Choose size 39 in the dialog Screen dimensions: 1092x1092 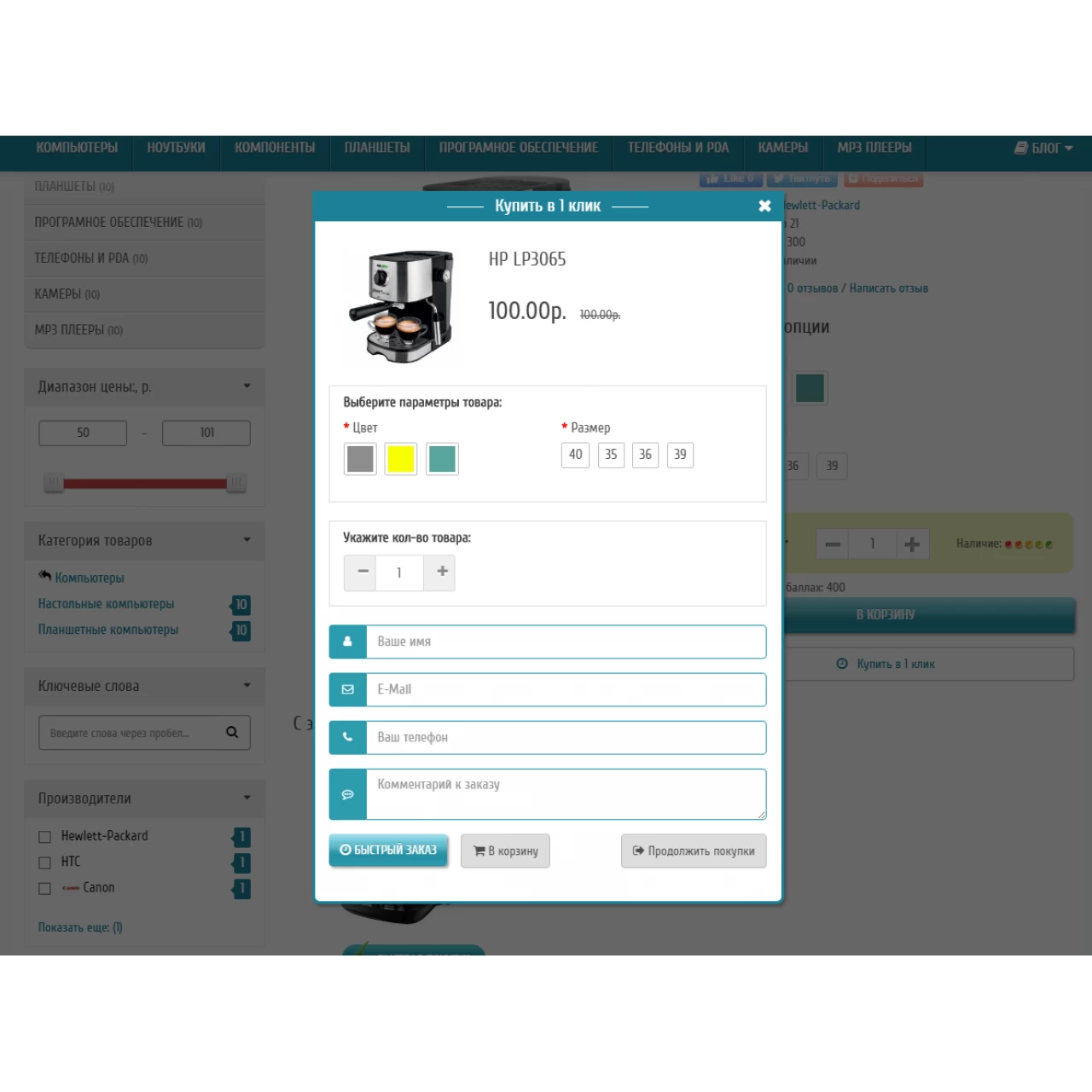[680, 455]
